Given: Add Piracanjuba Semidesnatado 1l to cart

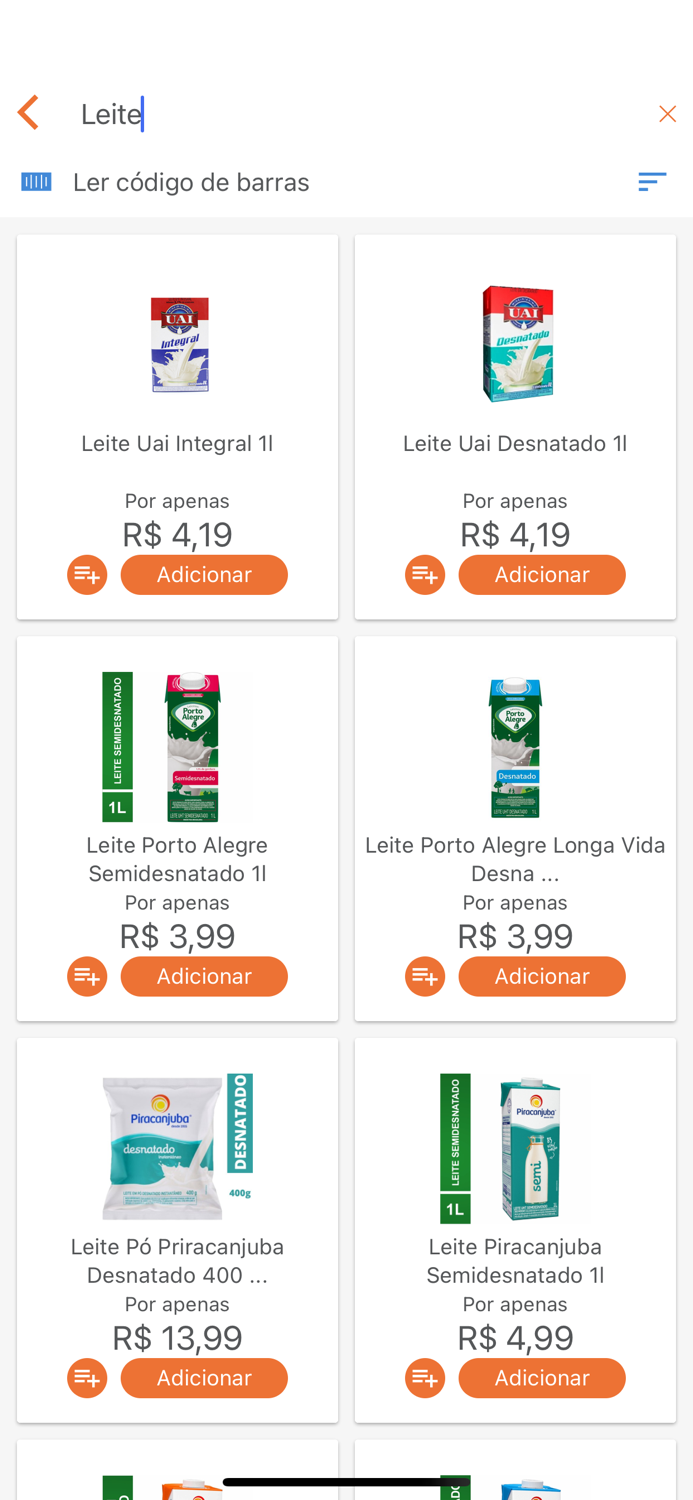Looking at the screenshot, I should pyautogui.click(x=542, y=1377).
